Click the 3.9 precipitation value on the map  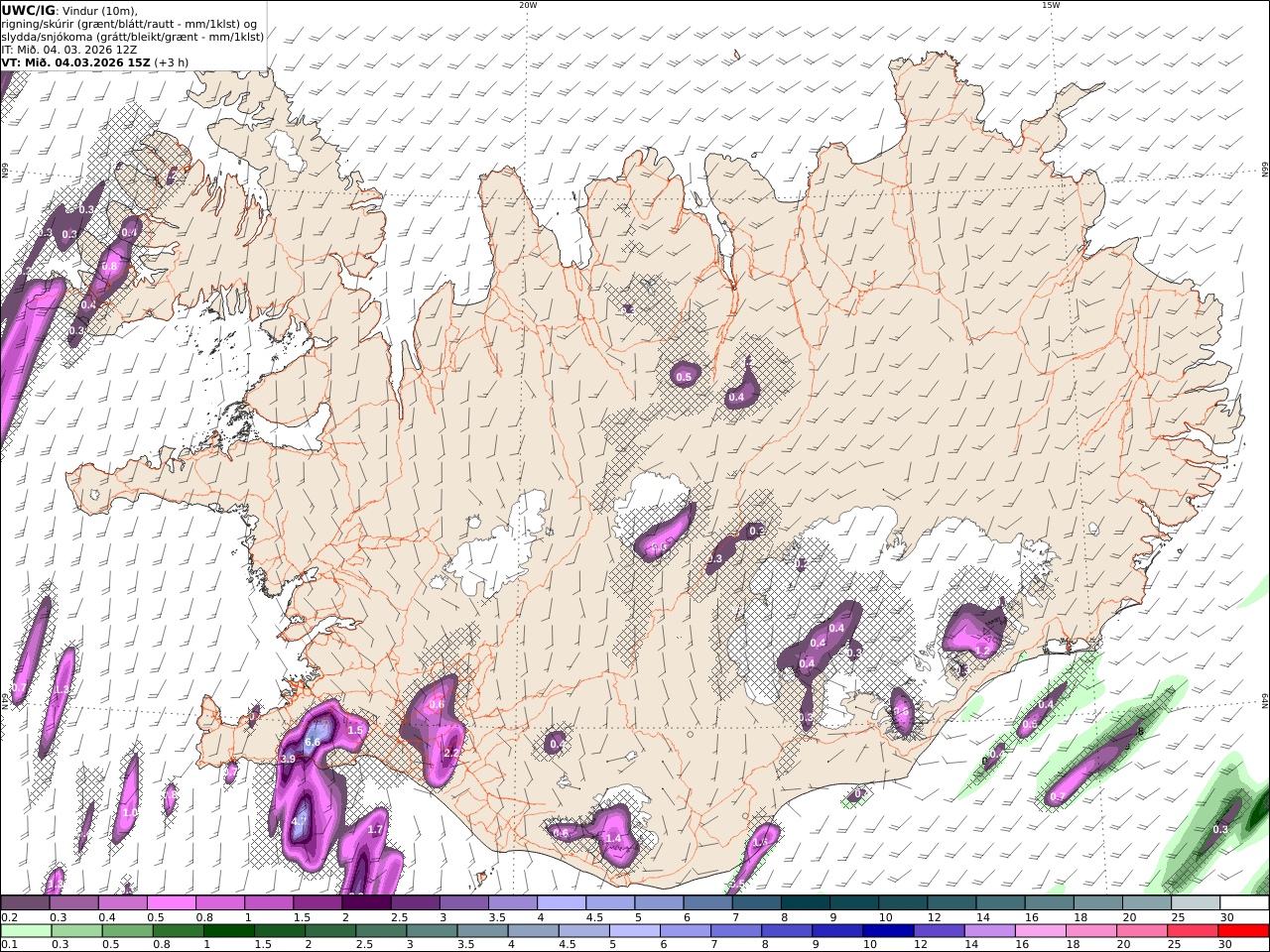288,759
